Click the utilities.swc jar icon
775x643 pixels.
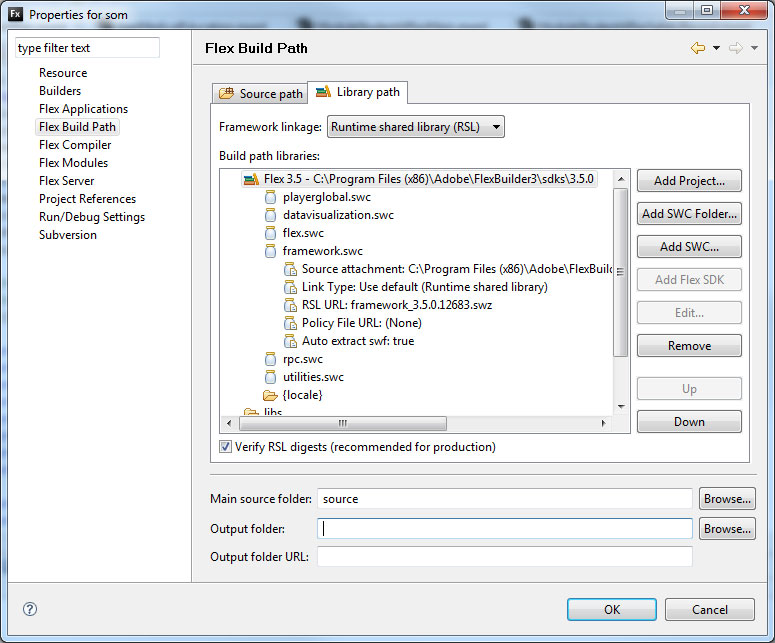pos(270,377)
